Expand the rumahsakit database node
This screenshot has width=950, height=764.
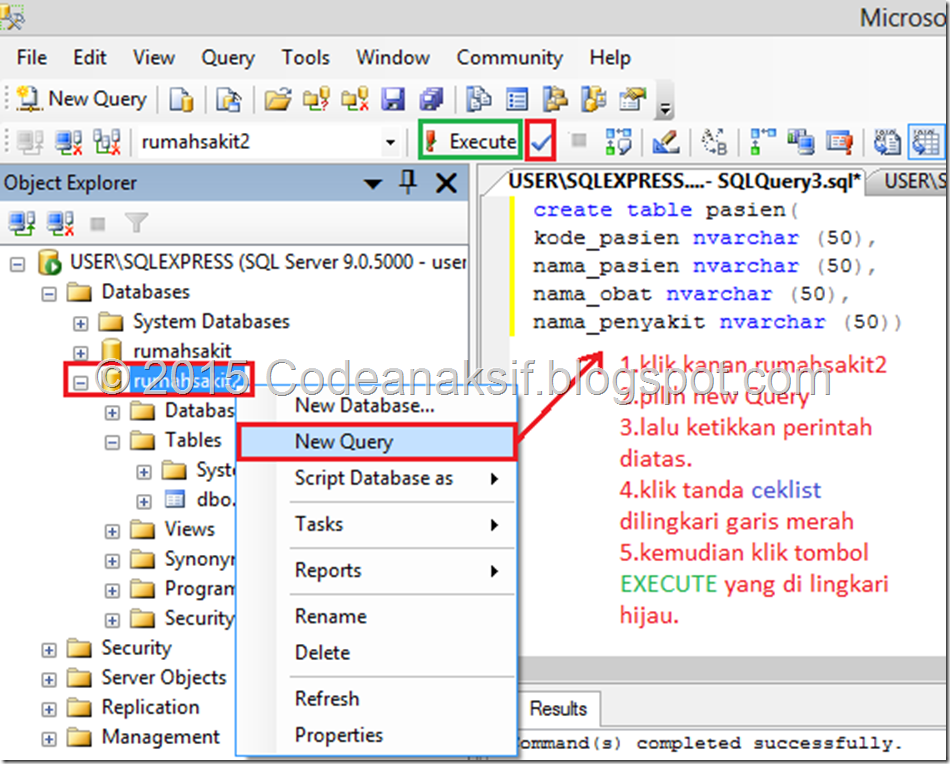[x=81, y=353]
